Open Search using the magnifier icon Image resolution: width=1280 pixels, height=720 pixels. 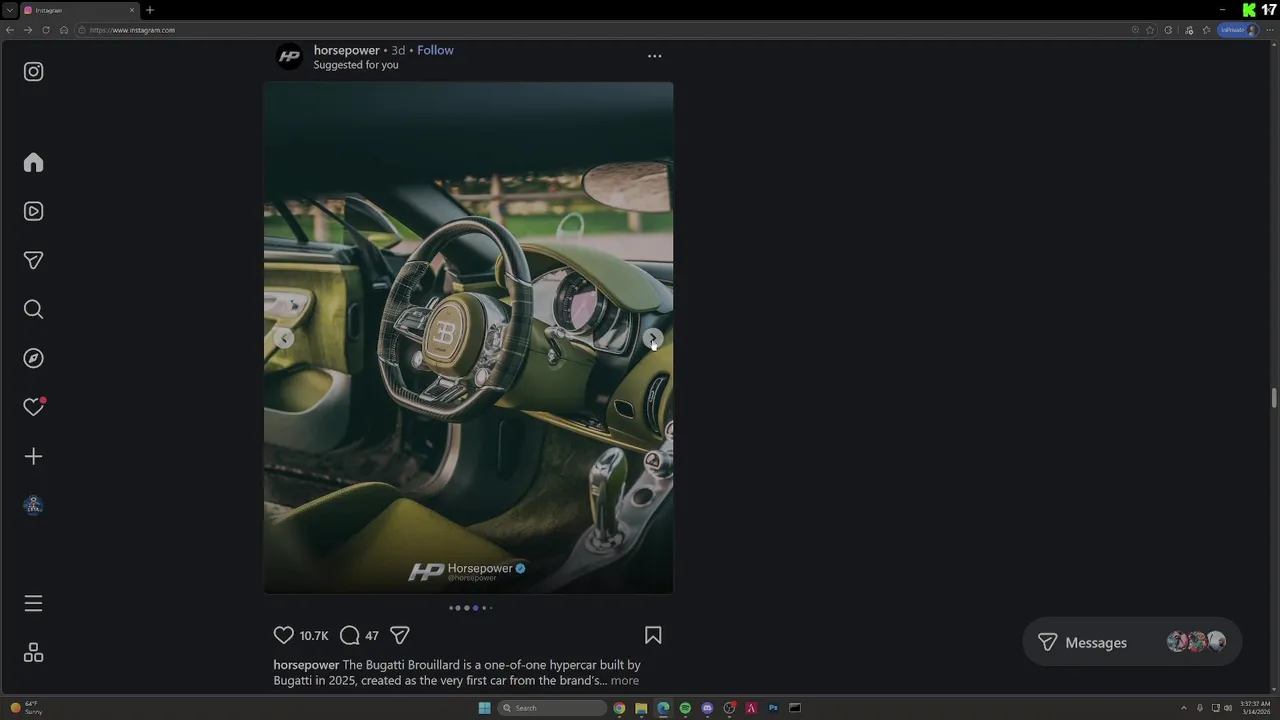33,309
